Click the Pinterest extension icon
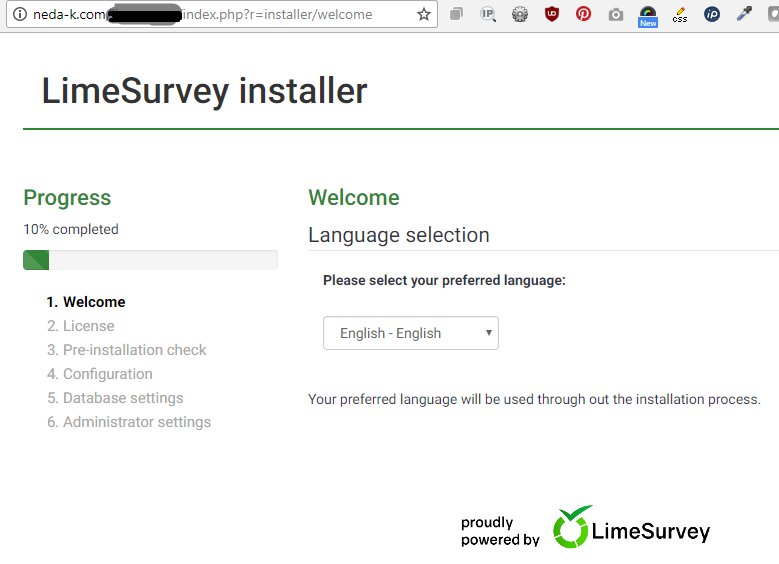 point(583,15)
